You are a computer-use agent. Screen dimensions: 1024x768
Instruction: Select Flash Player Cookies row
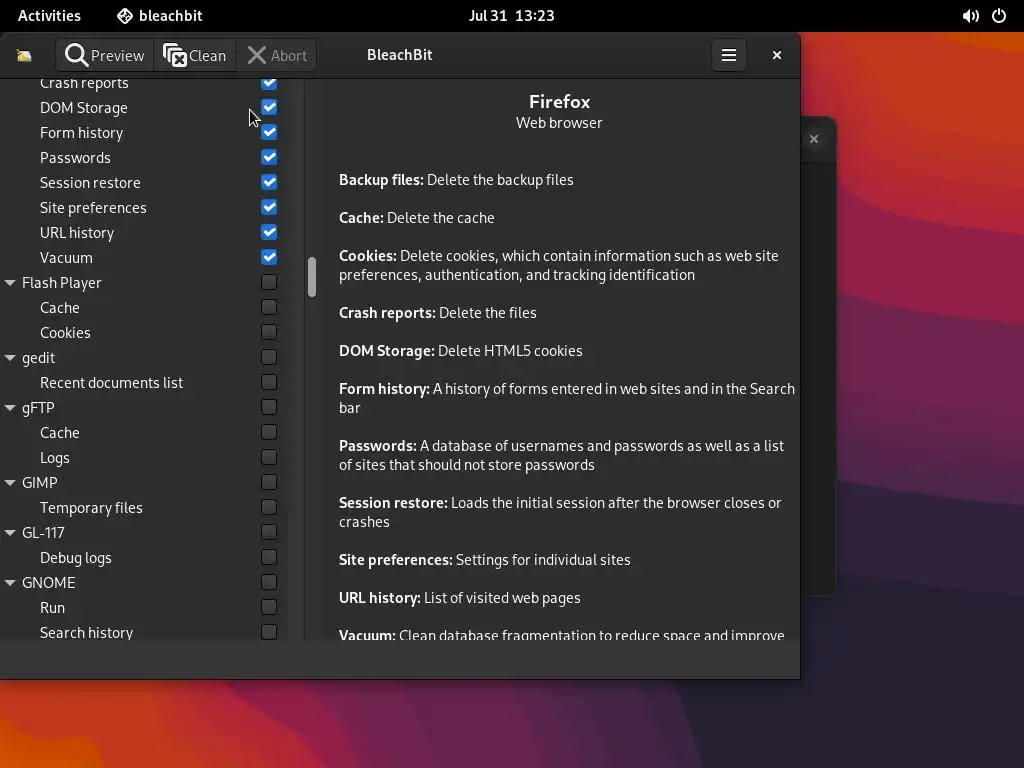click(x=144, y=332)
